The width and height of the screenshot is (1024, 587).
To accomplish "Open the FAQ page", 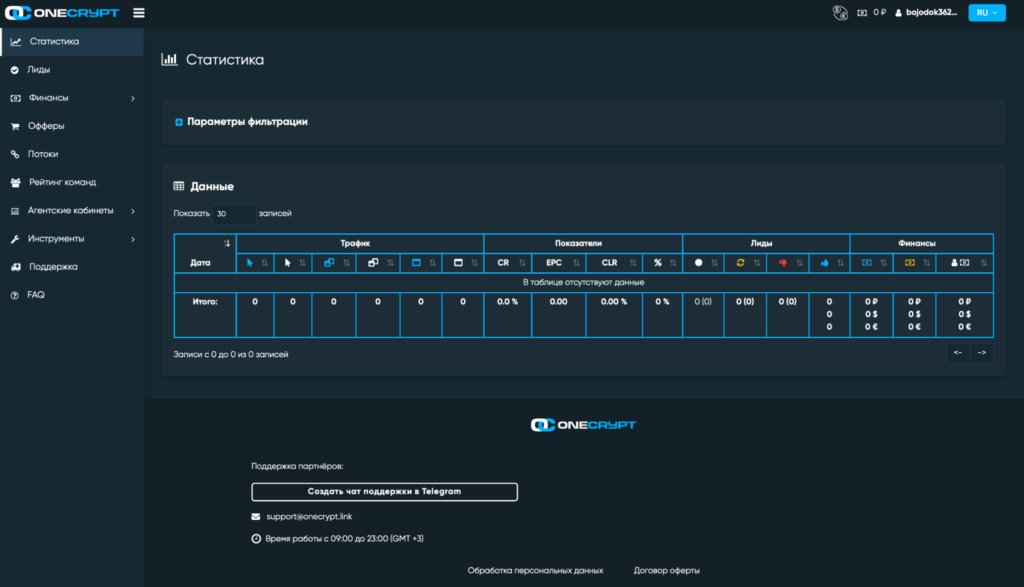I will tap(72, 294).
